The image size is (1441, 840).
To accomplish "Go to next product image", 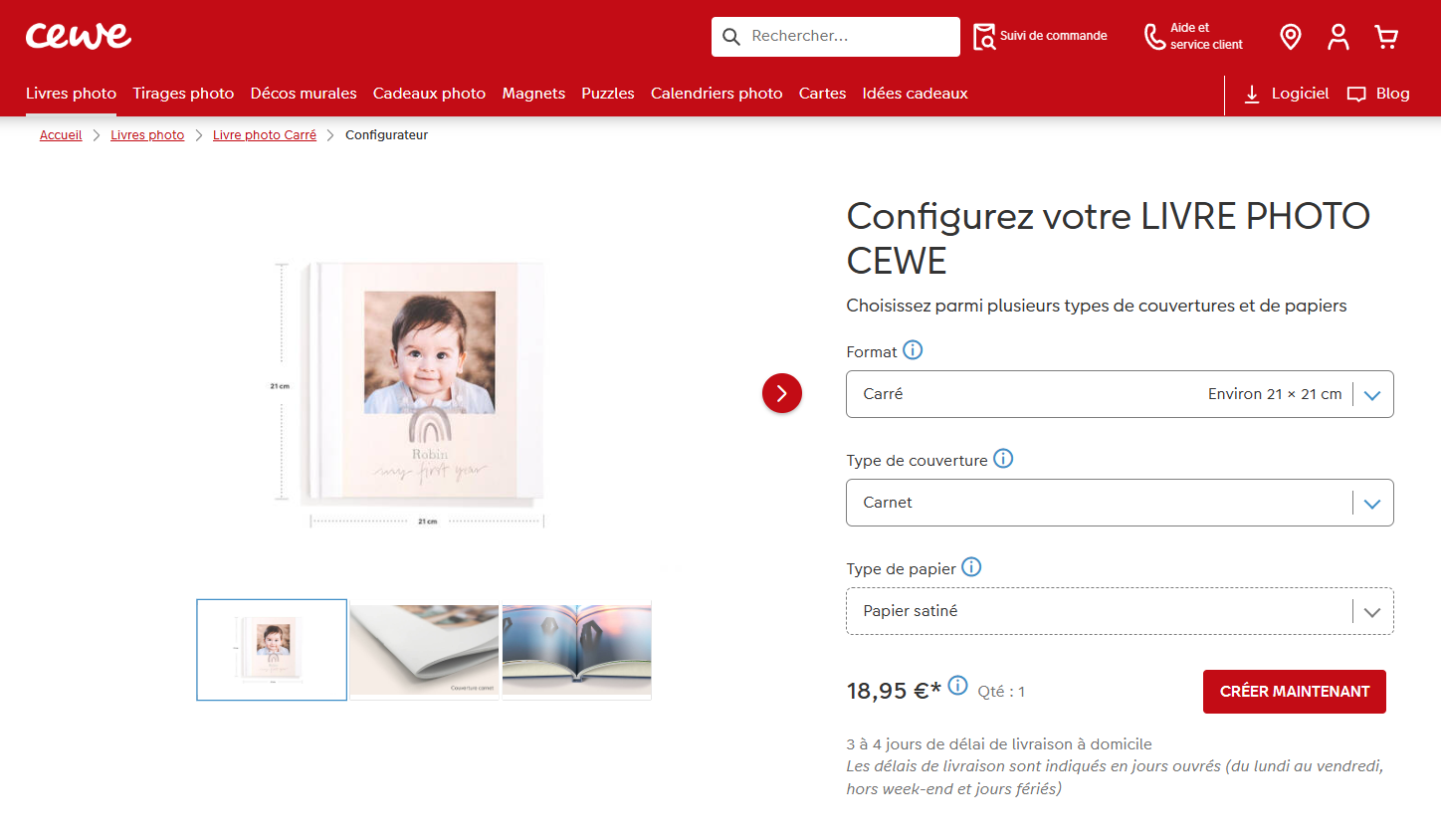I will (x=782, y=393).
